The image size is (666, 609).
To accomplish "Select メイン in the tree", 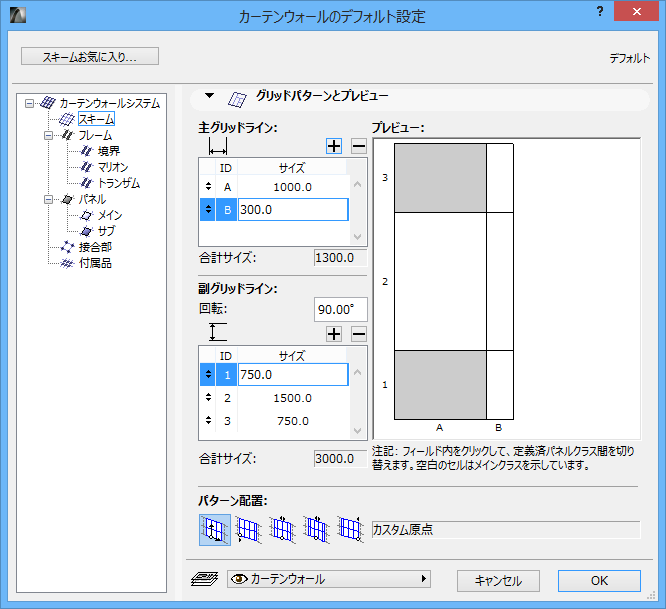I will (x=110, y=215).
